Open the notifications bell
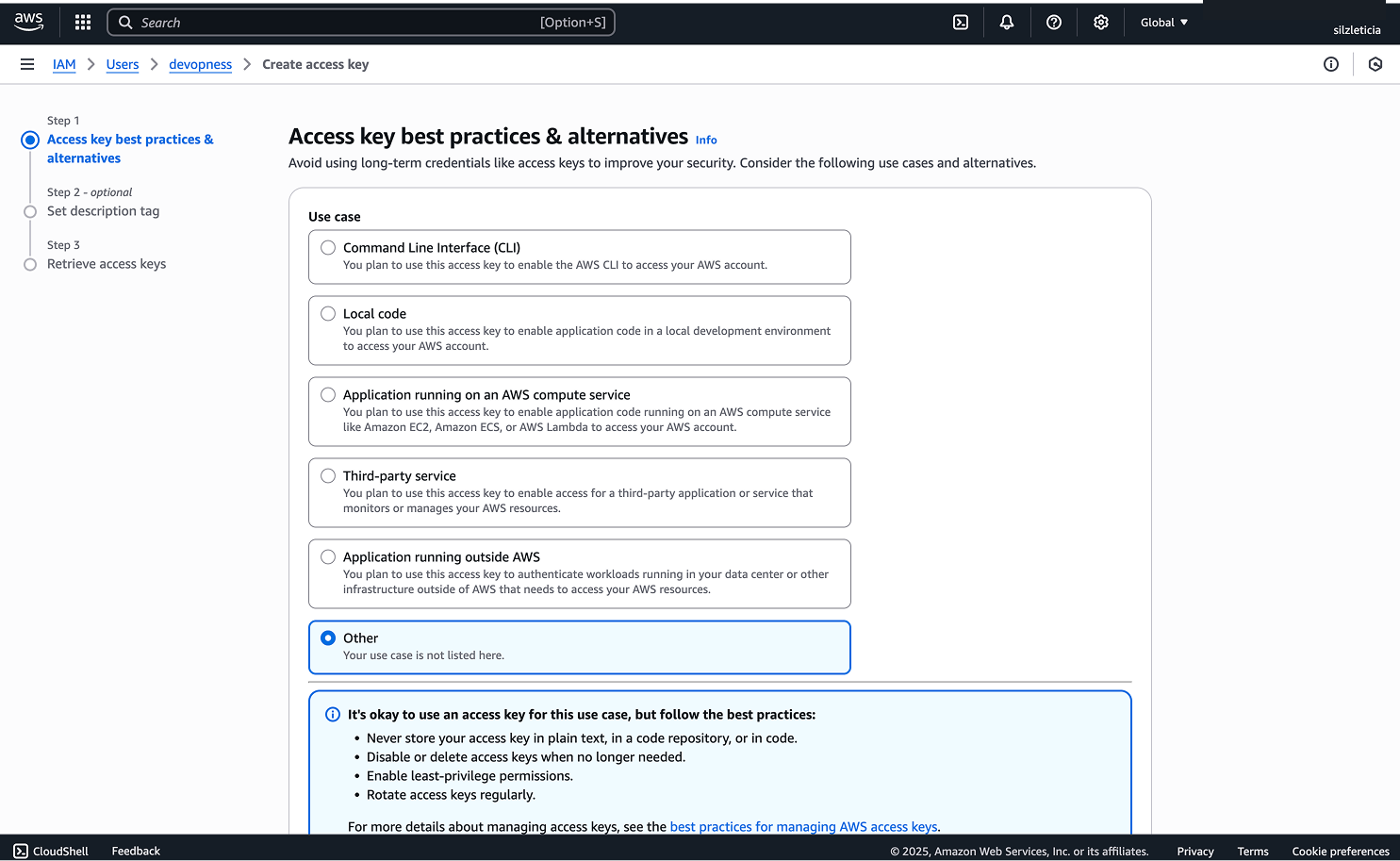1400x861 pixels. pos(1007,22)
